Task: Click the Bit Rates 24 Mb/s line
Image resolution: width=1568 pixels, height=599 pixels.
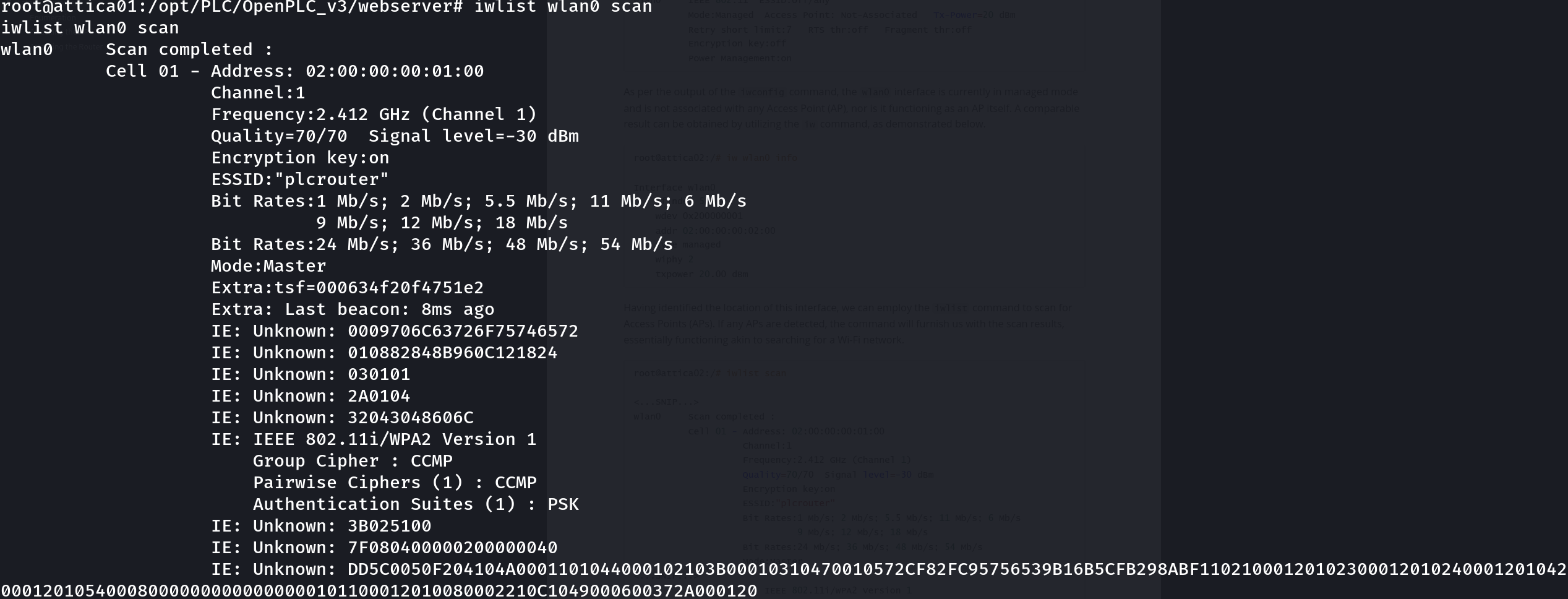Action: tap(442, 244)
